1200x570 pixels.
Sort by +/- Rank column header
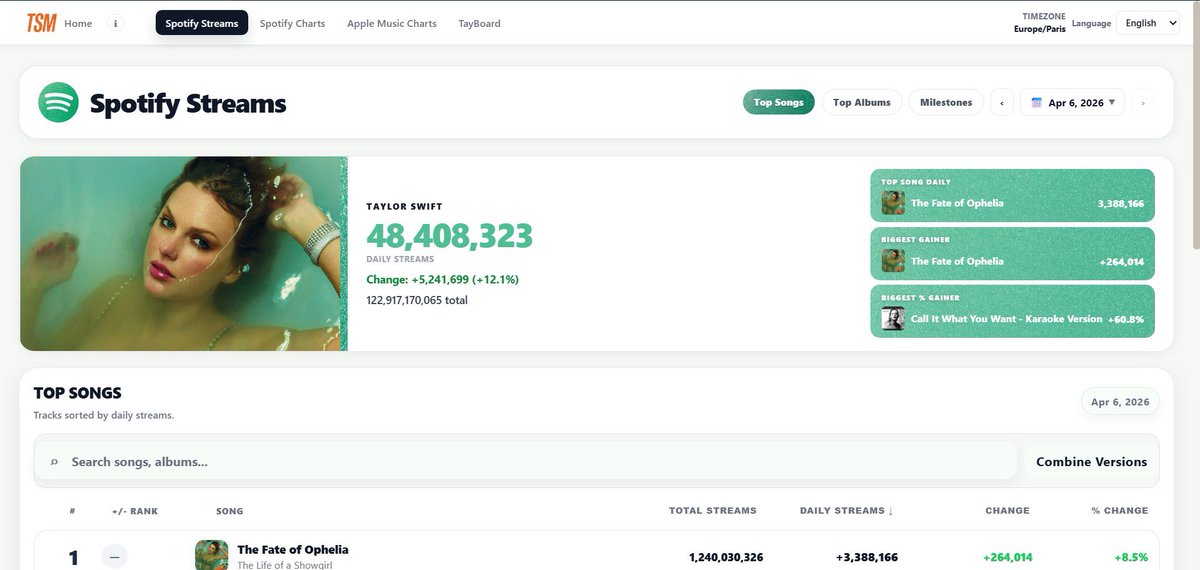pos(135,510)
